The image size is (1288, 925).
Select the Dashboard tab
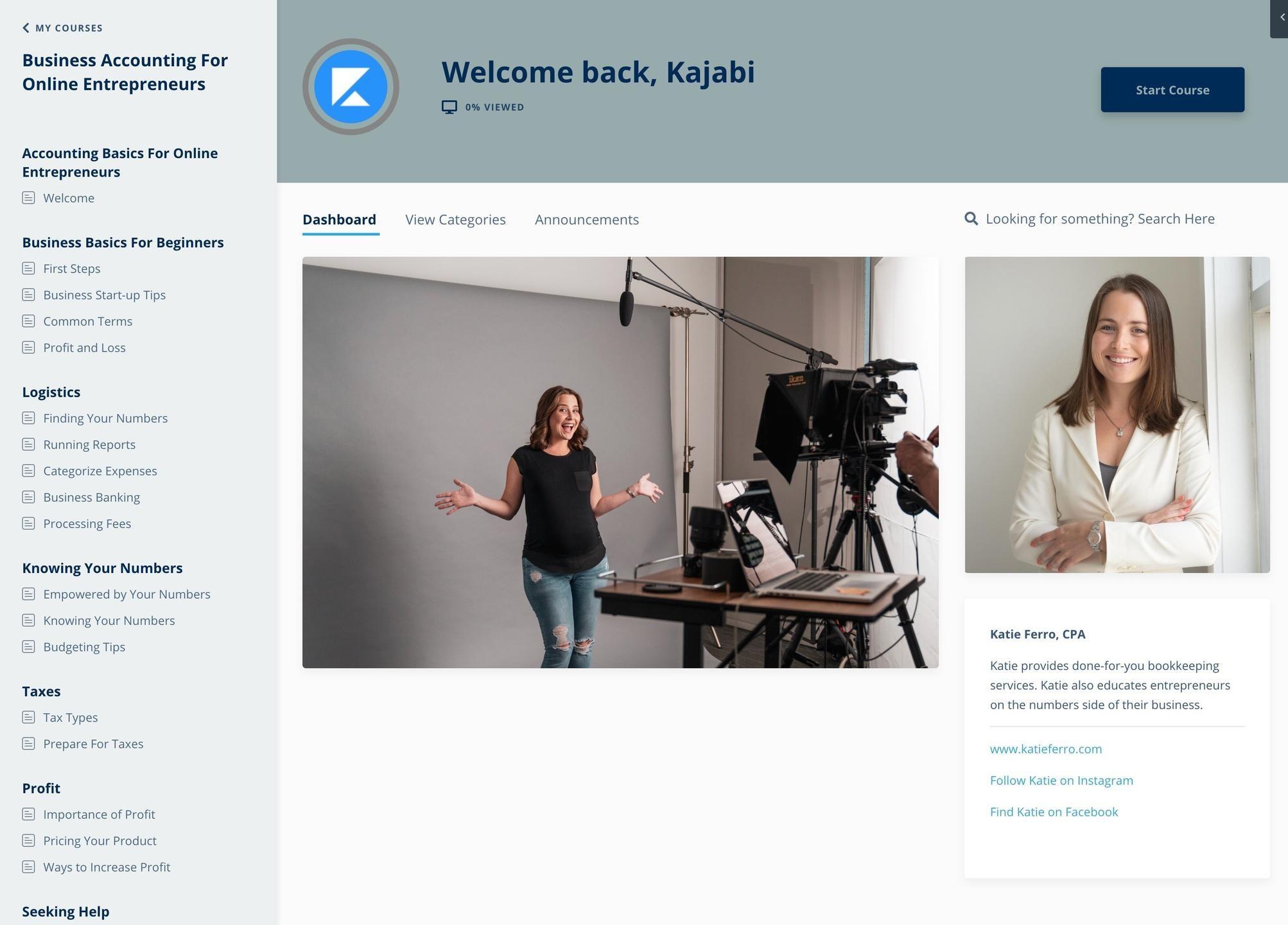339,220
